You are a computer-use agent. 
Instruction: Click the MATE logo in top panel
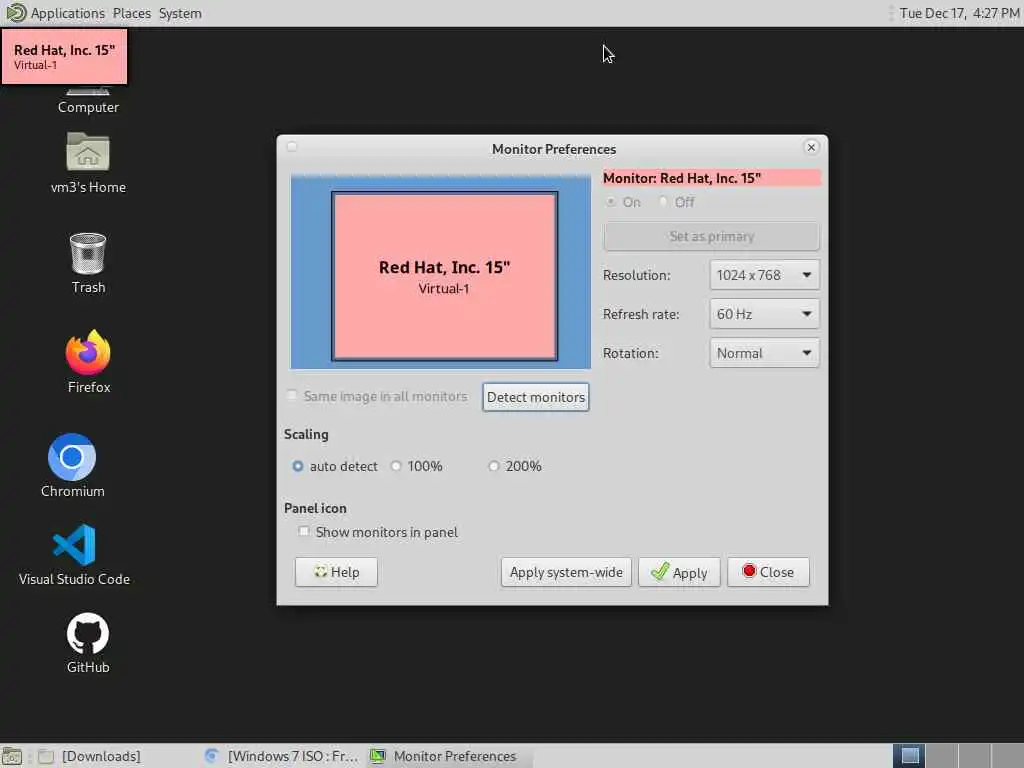[x=16, y=12]
